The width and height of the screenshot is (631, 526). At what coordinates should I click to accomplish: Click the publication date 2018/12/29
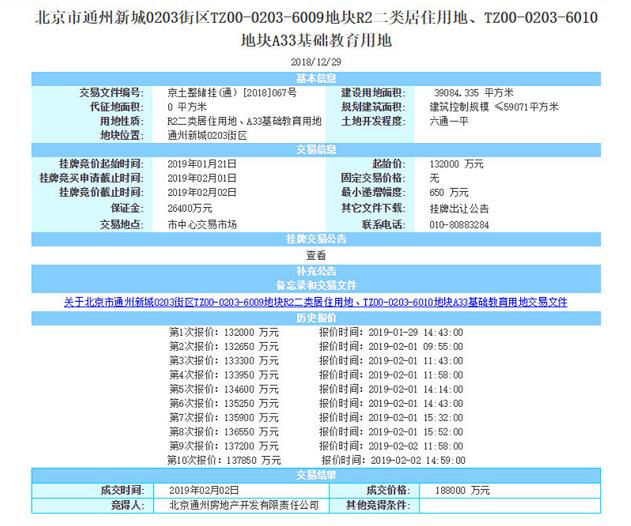pyautogui.click(x=316, y=62)
